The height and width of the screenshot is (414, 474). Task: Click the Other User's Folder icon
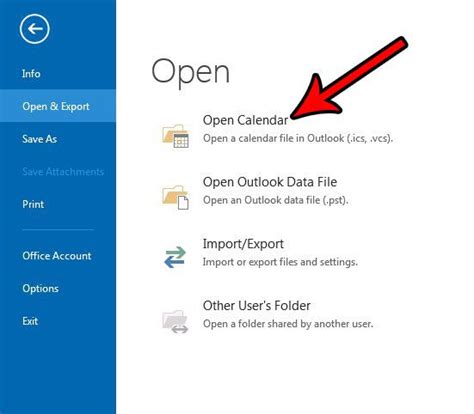(x=175, y=321)
